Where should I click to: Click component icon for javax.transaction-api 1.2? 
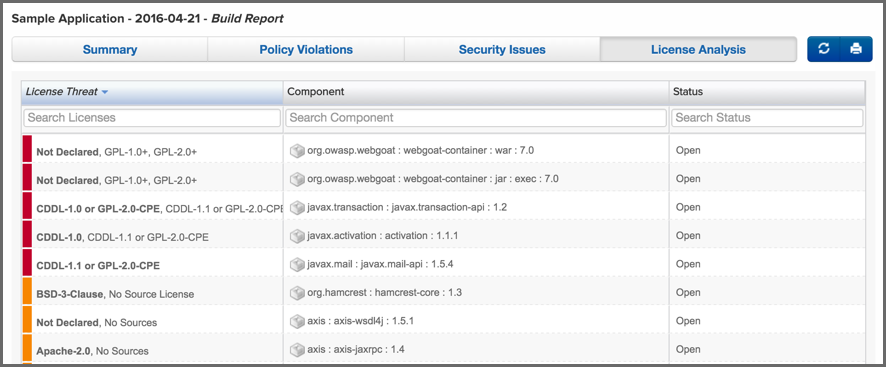point(297,207)
